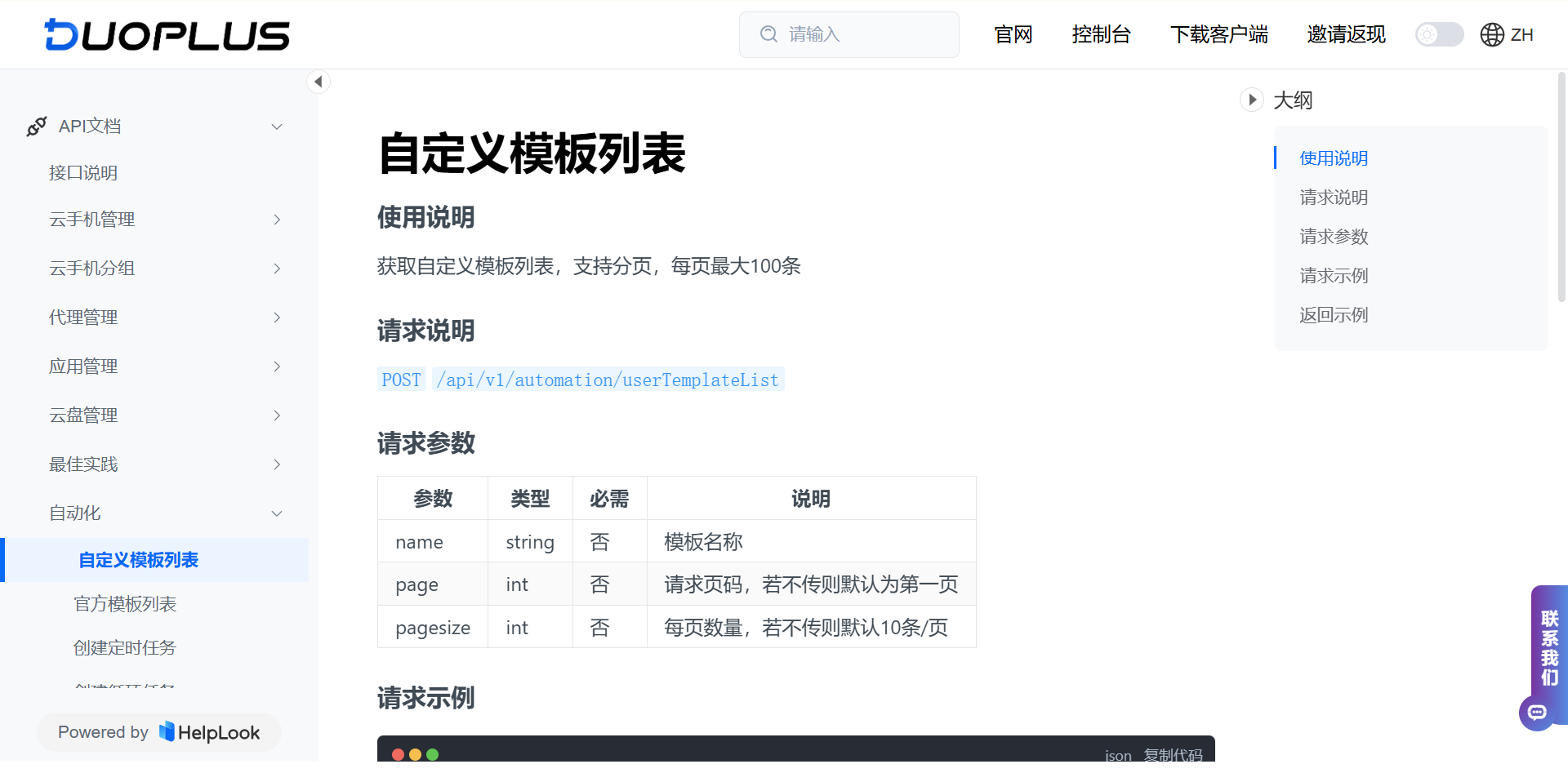Click the json label on code block
The image size is (1568, 773).
tap(1118, 756)
